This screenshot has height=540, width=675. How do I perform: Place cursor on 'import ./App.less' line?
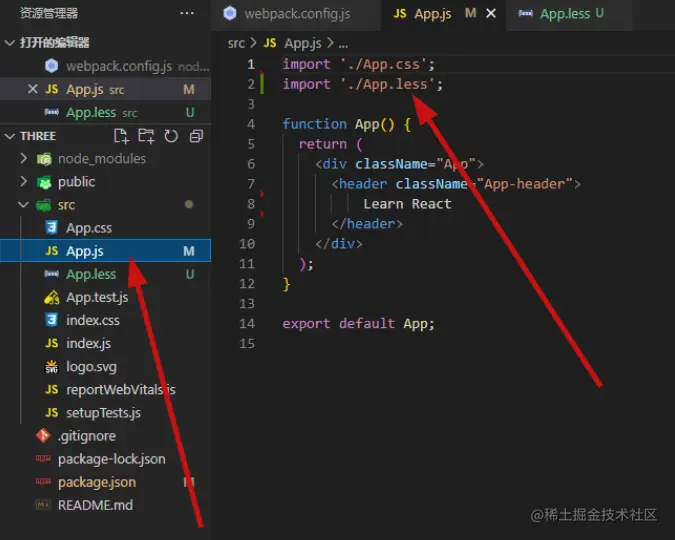point(362,84)
